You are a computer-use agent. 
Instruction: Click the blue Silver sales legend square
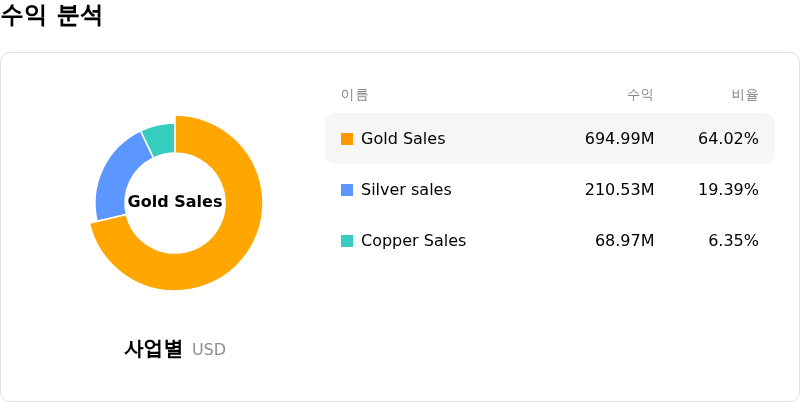347,190
